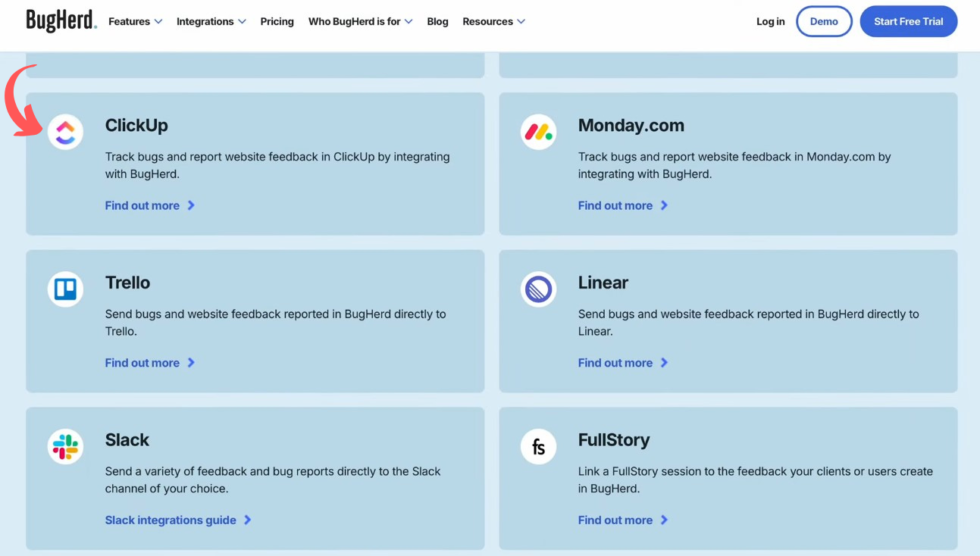The height and width of the screenshot is (556, 980).
Task: Click FullStory session description text
Action: pyautogui.click(x=756, y=480)
